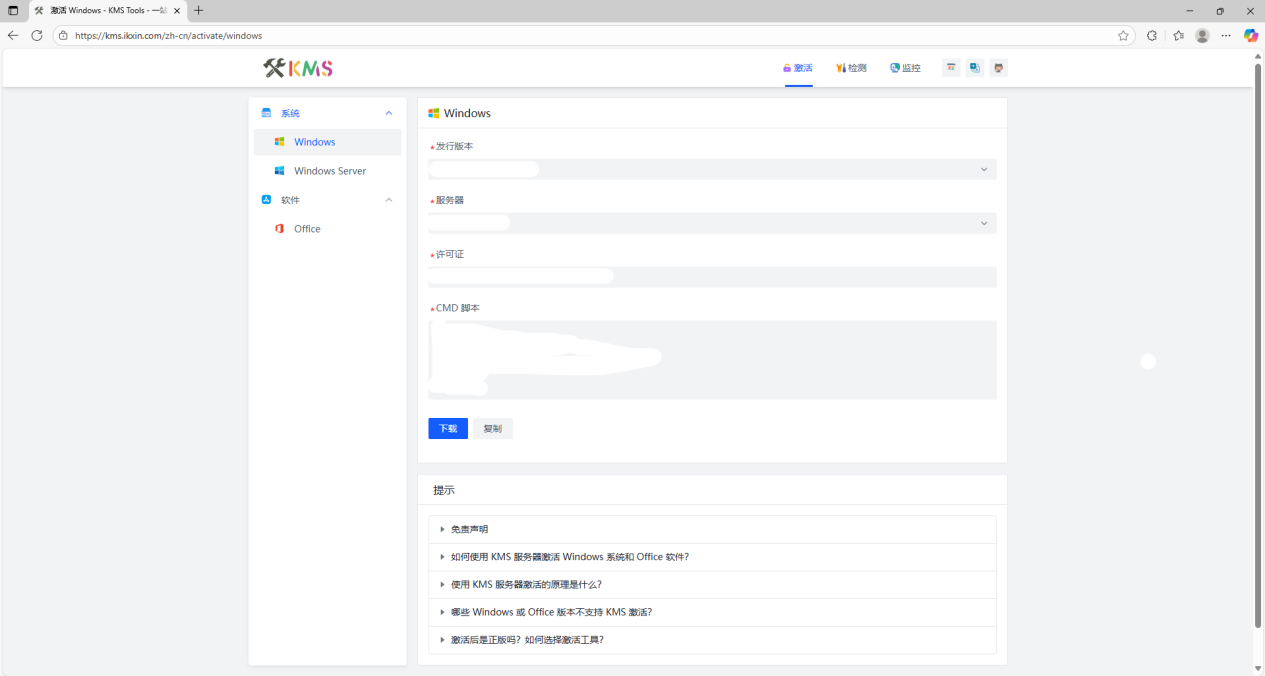Expand 如何使用 KMS 服务器激活 question
Image resolution: width=1265 pixels, height=676 pixels.
tap(712, 557)
